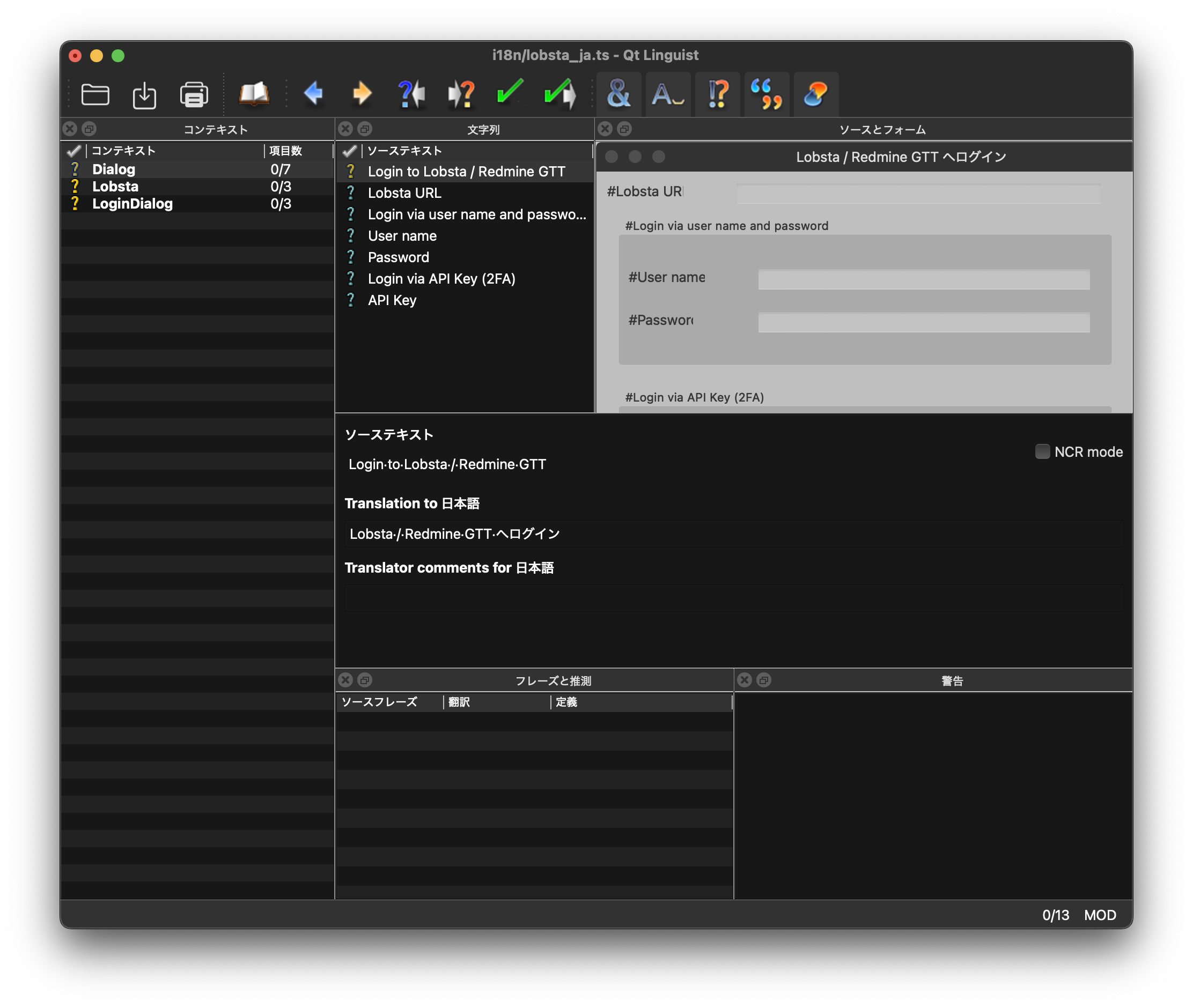Jump to the next unfinished item
This screenshot has height=1008, width=1193.
(x=461, y=94)
